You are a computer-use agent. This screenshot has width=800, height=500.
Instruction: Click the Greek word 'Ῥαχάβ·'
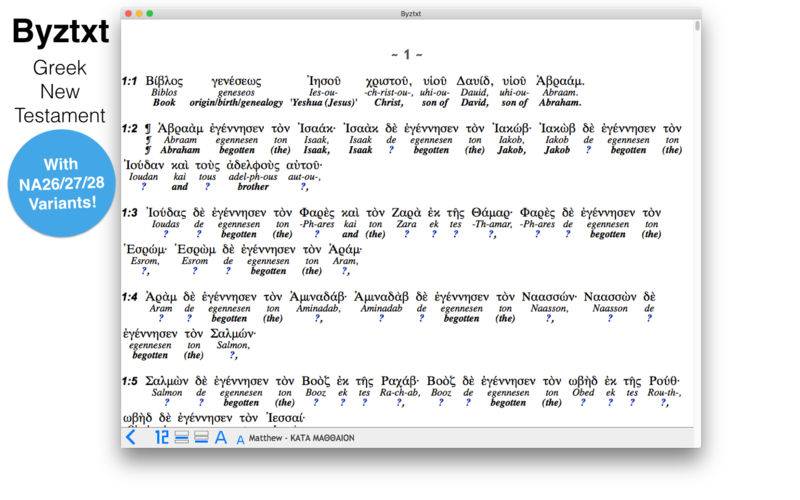[x=399, y=381]
